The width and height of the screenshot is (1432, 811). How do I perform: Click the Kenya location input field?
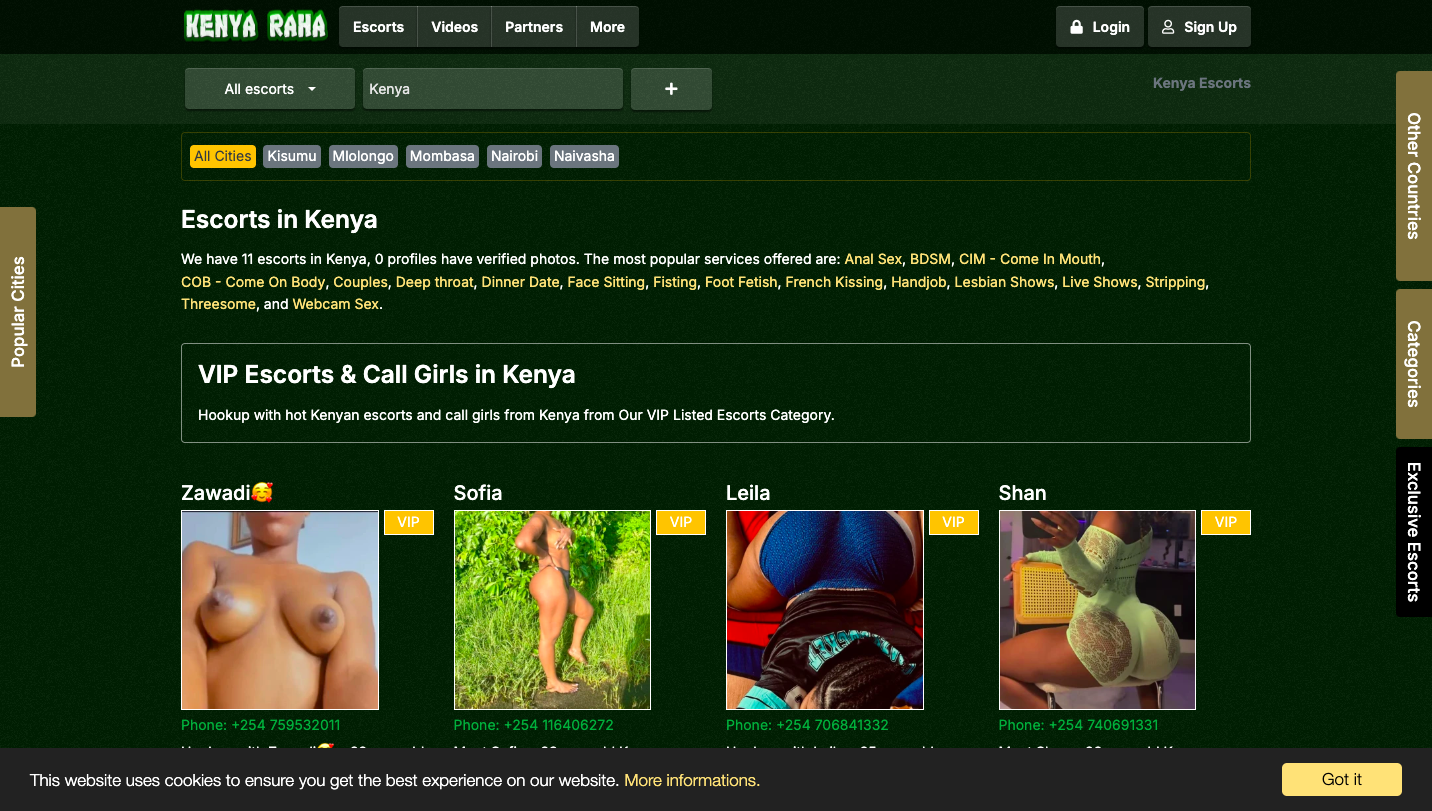tap(492, 89)
